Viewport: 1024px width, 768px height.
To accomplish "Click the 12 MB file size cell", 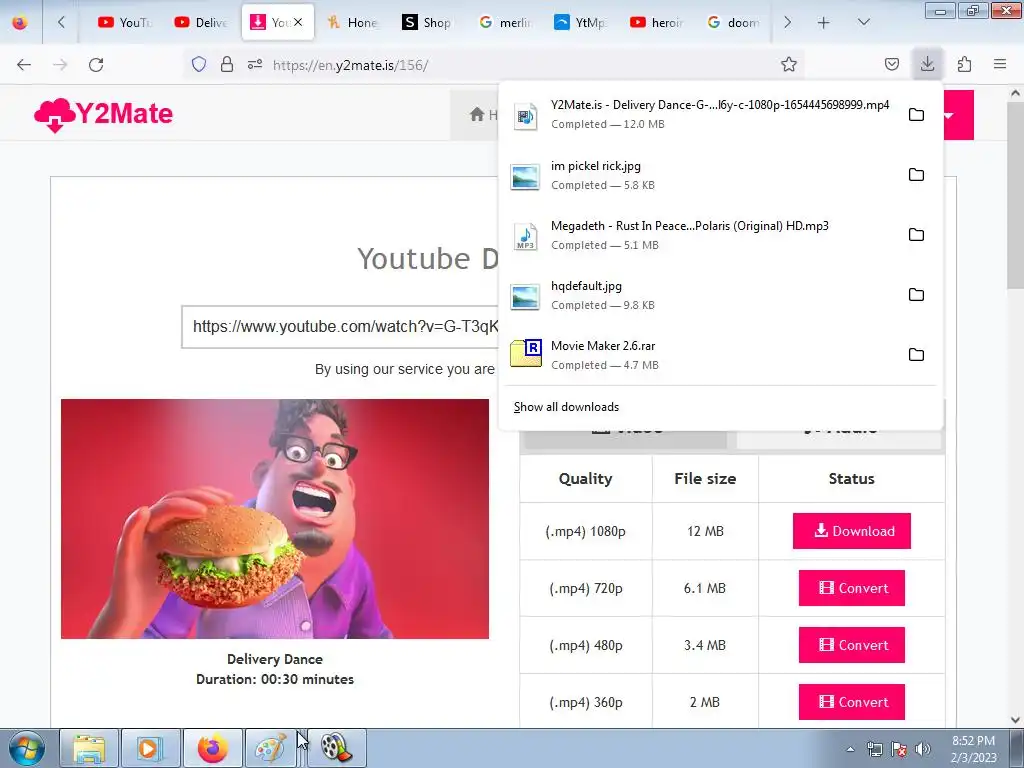I will (x=705, y=531).
